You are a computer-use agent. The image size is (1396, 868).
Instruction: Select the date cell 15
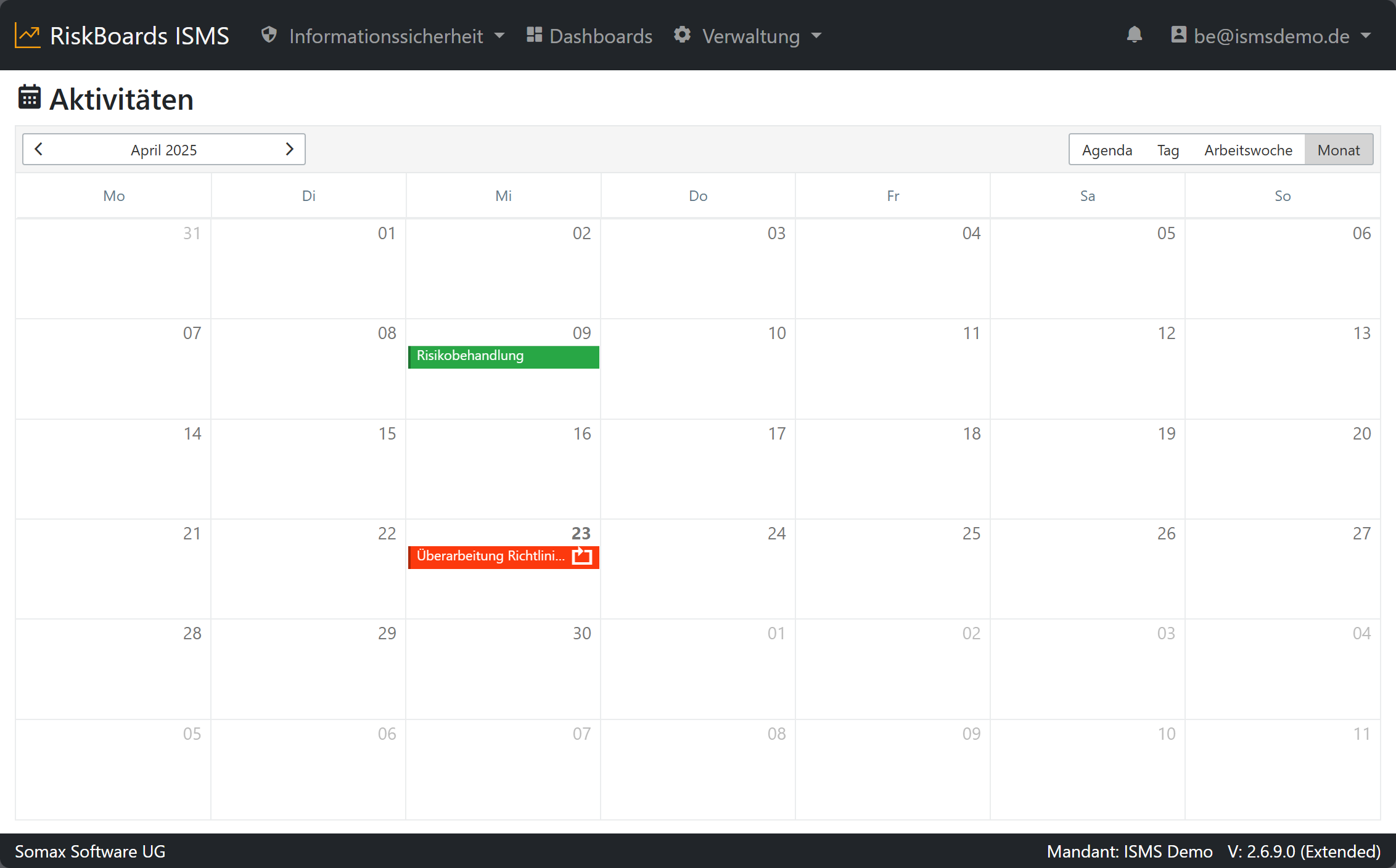click(x=308, y=469)
